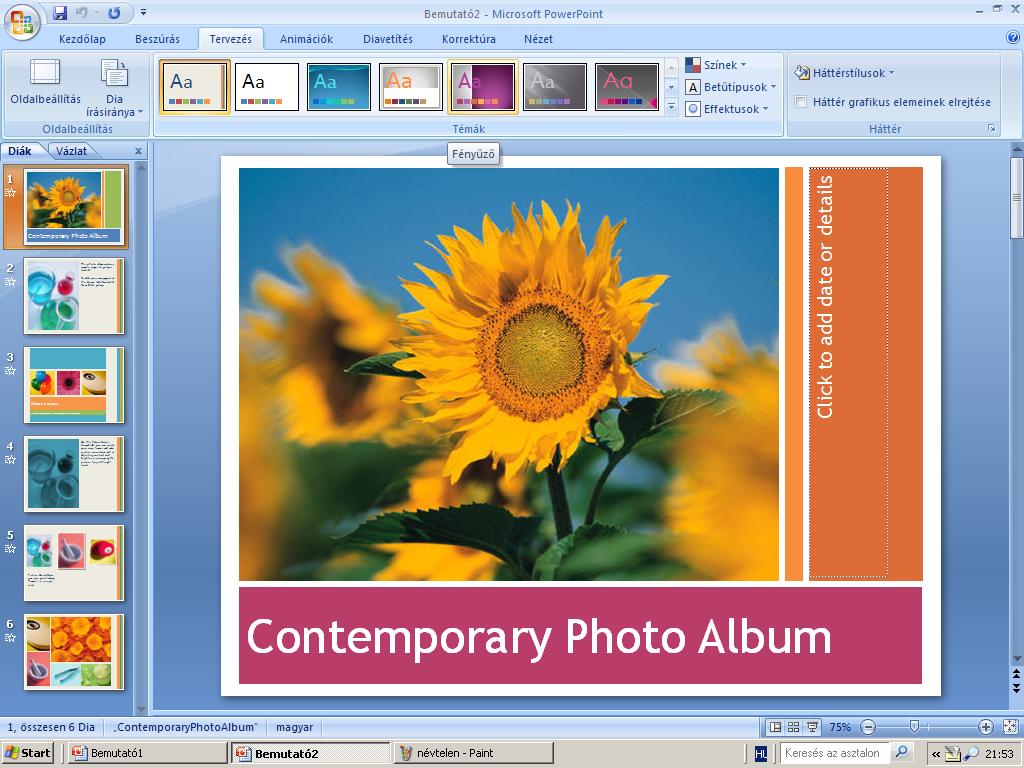Open the PowerPoint help icon
Image resolution: width=1024 pixels, height=768 pixels.
pyautogui.click(x=1012, y=38)
